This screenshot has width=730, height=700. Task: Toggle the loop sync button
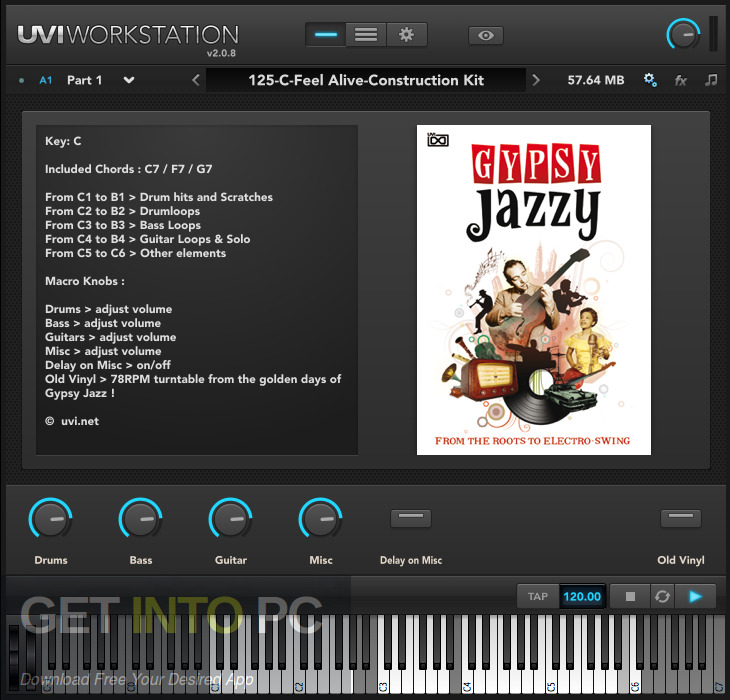(662, 596)
